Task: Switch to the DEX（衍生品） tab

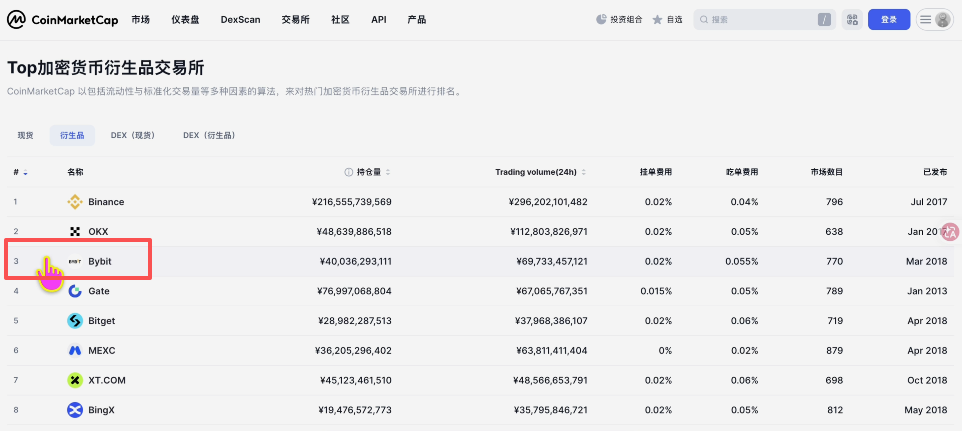Action: click(x=209, y=135)
